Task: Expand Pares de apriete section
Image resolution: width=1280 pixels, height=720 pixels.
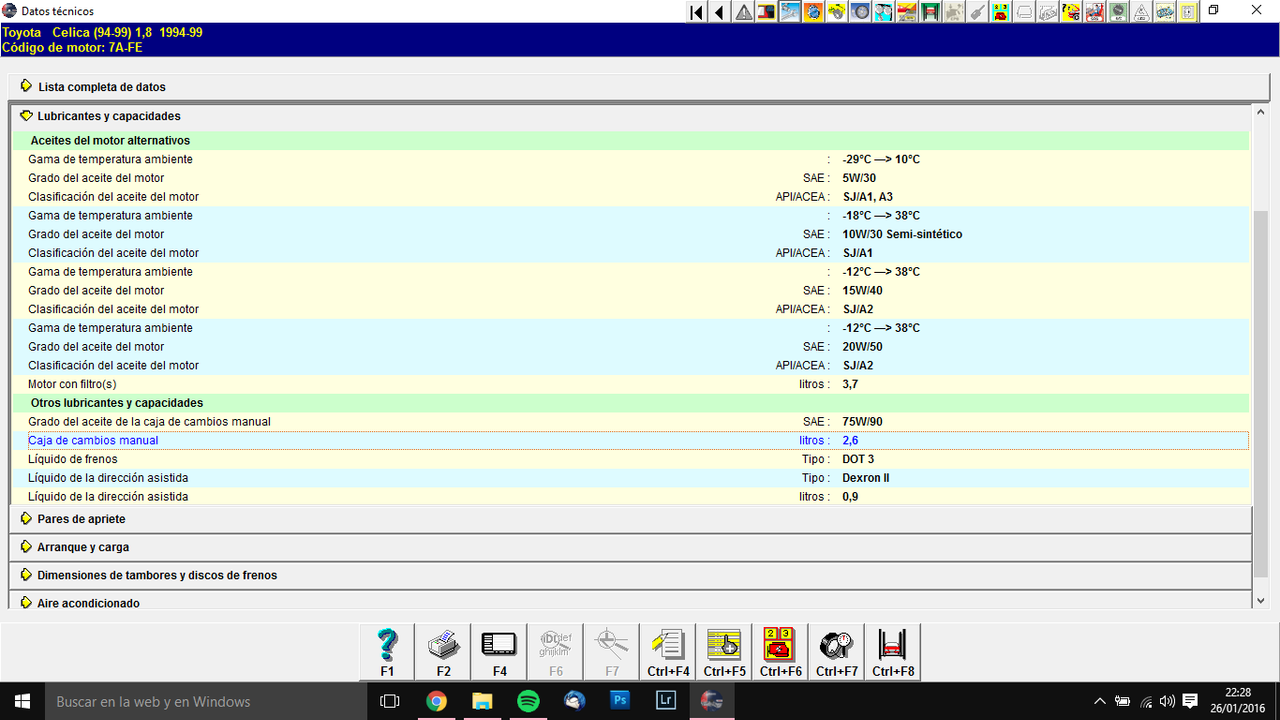Action: point(630,519)
